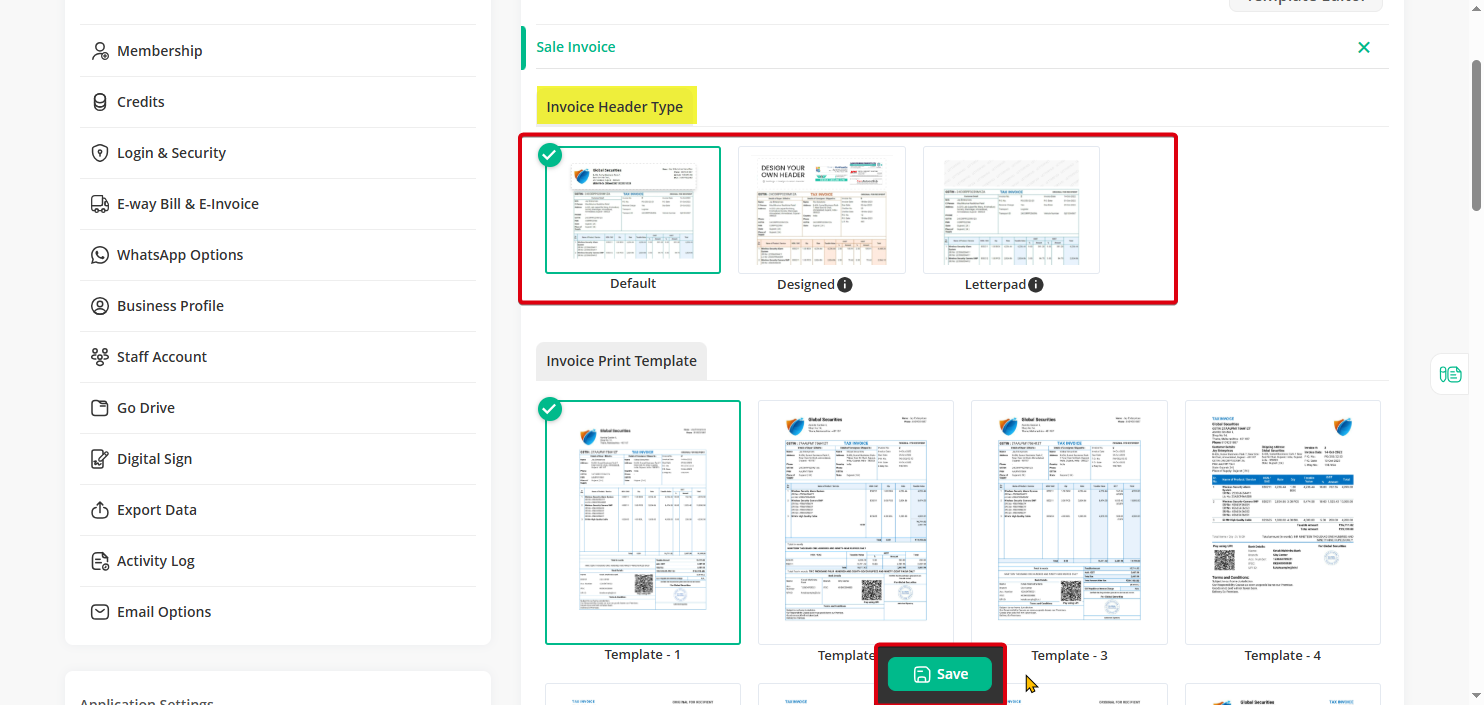Click the Invoice Print Template tab label
This screenshot has height=705, width=1484.
pos(621,361)
